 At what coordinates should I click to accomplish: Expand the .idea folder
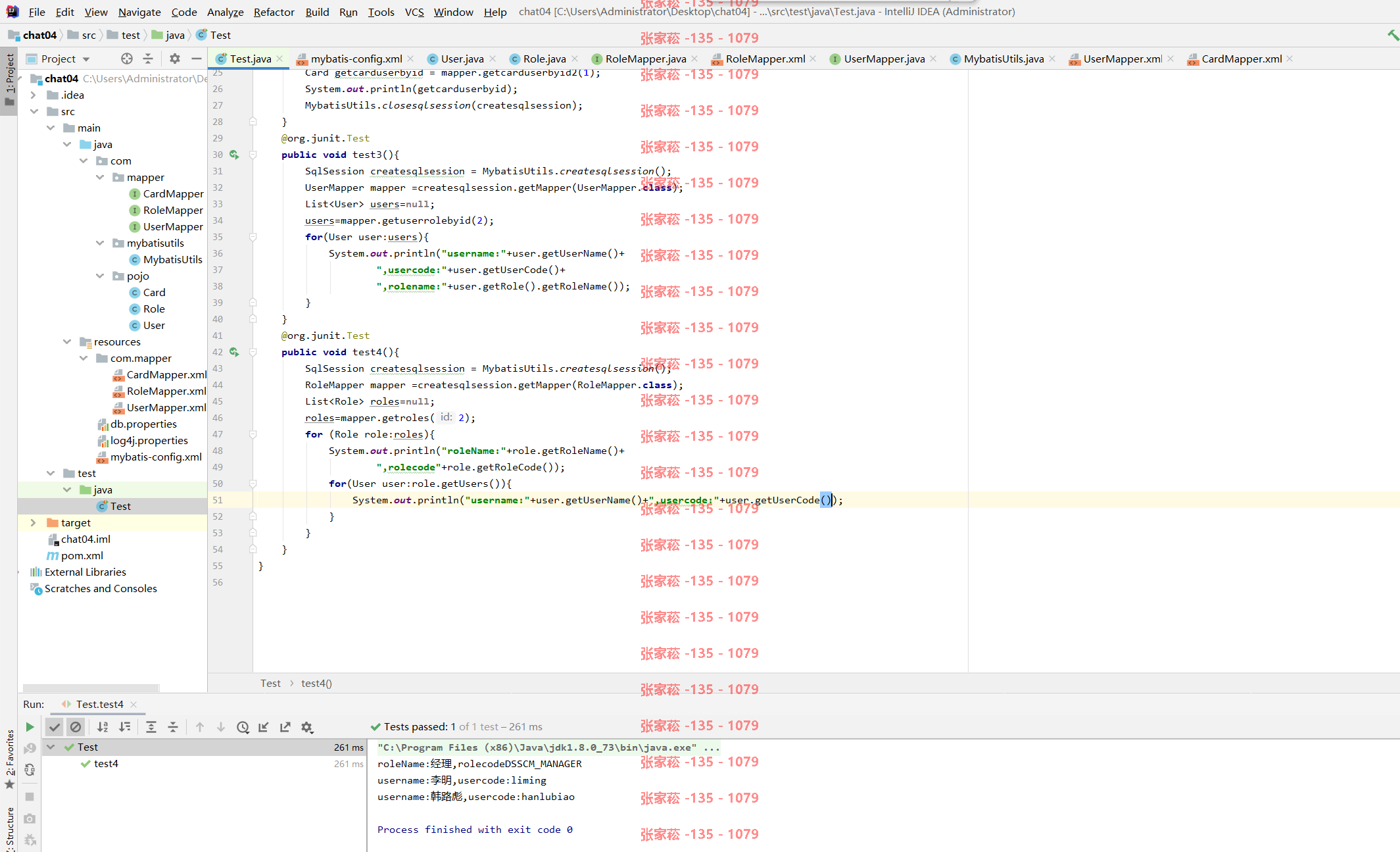tap(34, 95)
